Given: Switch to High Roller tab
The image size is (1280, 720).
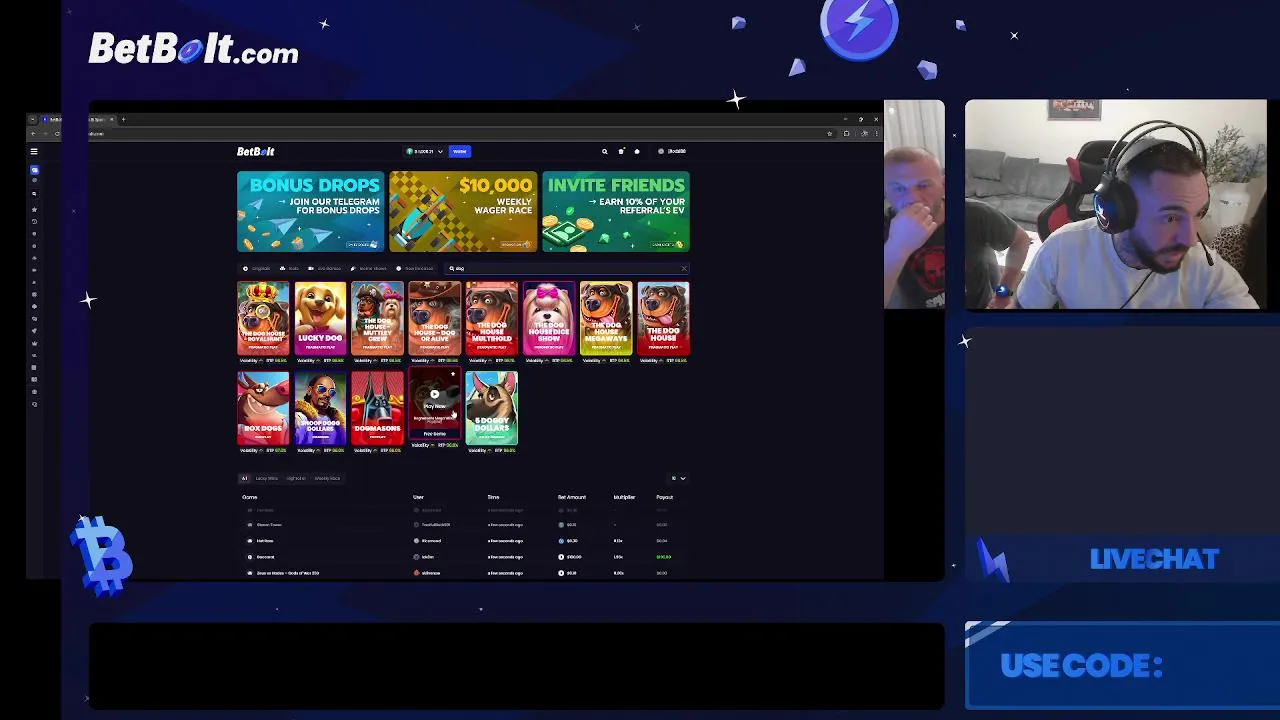Looking at the screenshot, I should pyautogui.click(x=296, y=478).
